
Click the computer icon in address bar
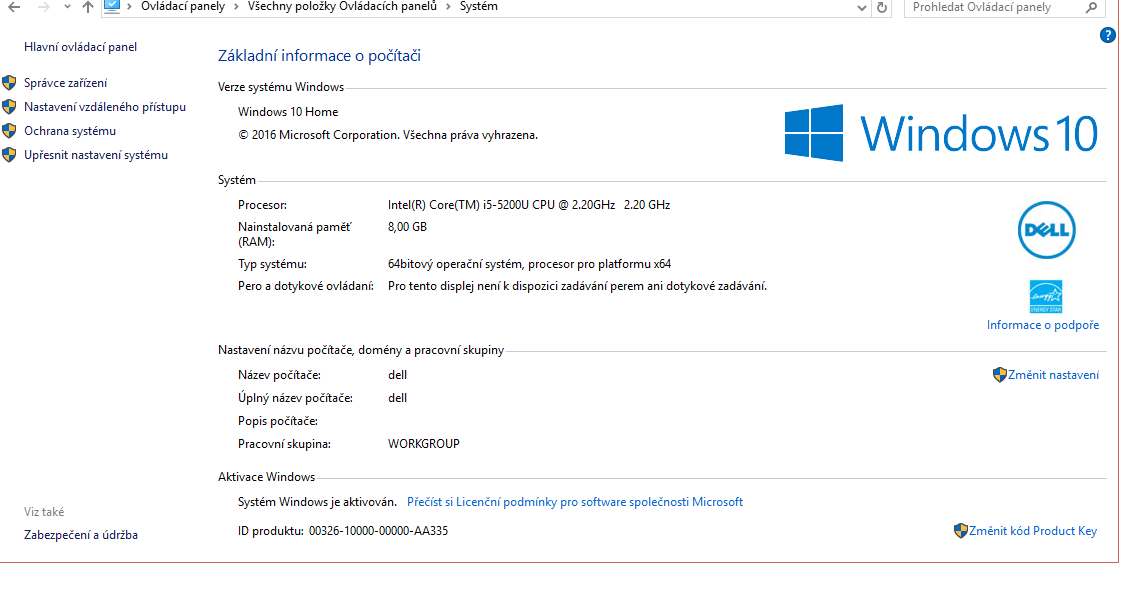point(112,6)
